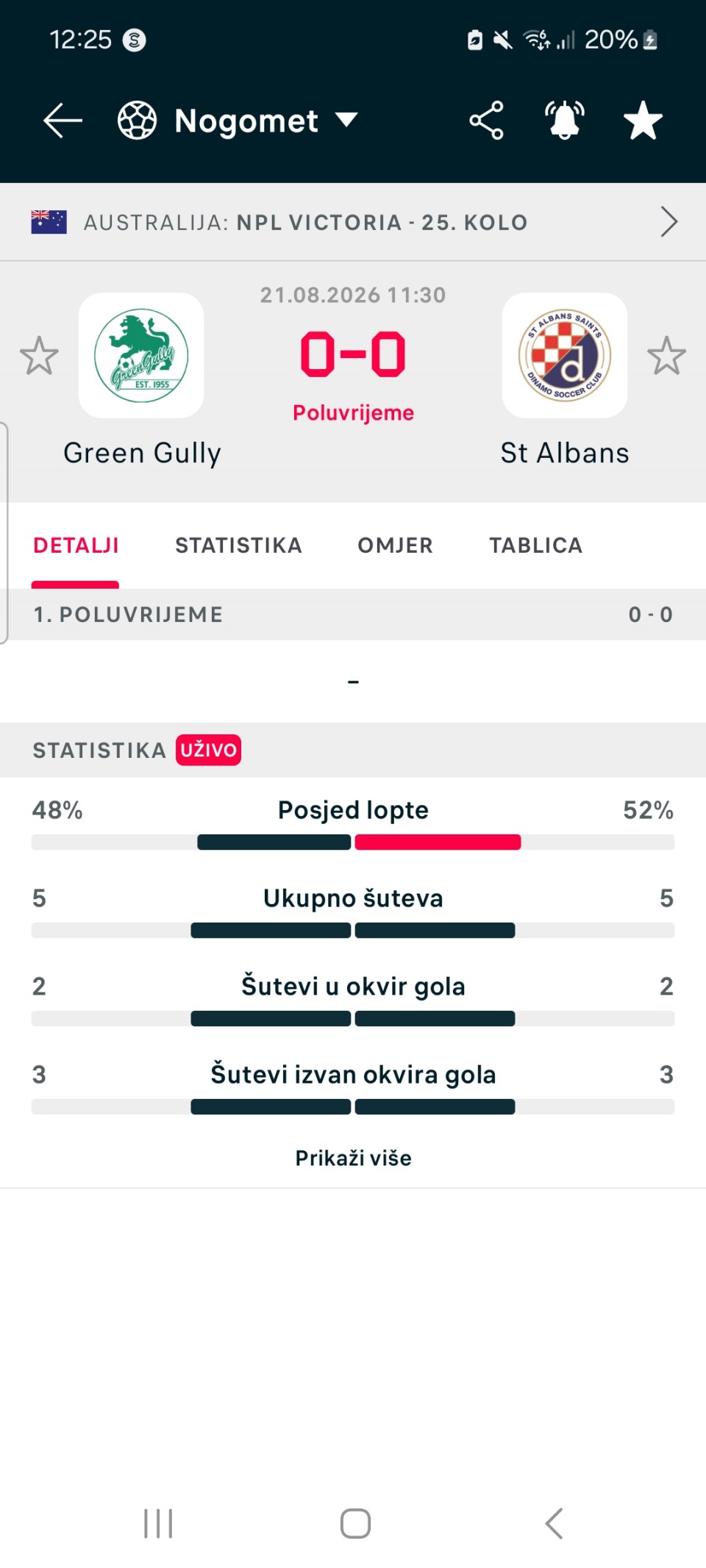
Task: Click the Posjed lopte possession bar
Action: [353, 842]
